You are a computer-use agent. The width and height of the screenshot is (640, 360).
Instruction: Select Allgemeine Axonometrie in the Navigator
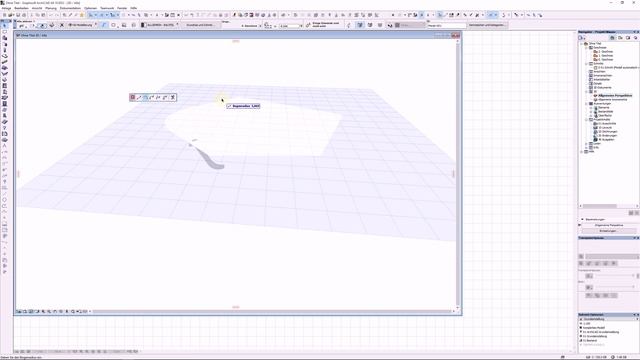point(611,100)
